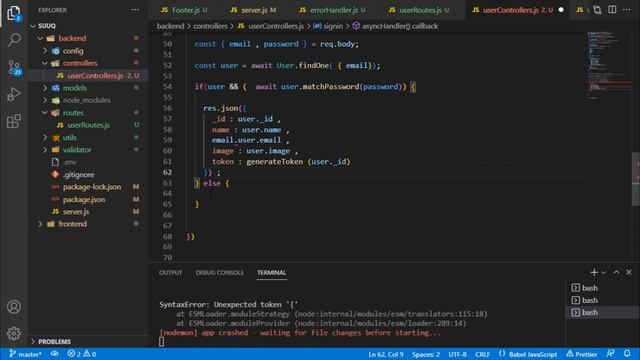Screen dimensions: 640x360
Task: Open userRoutes.js in file tree
Action: pos(89,125)
